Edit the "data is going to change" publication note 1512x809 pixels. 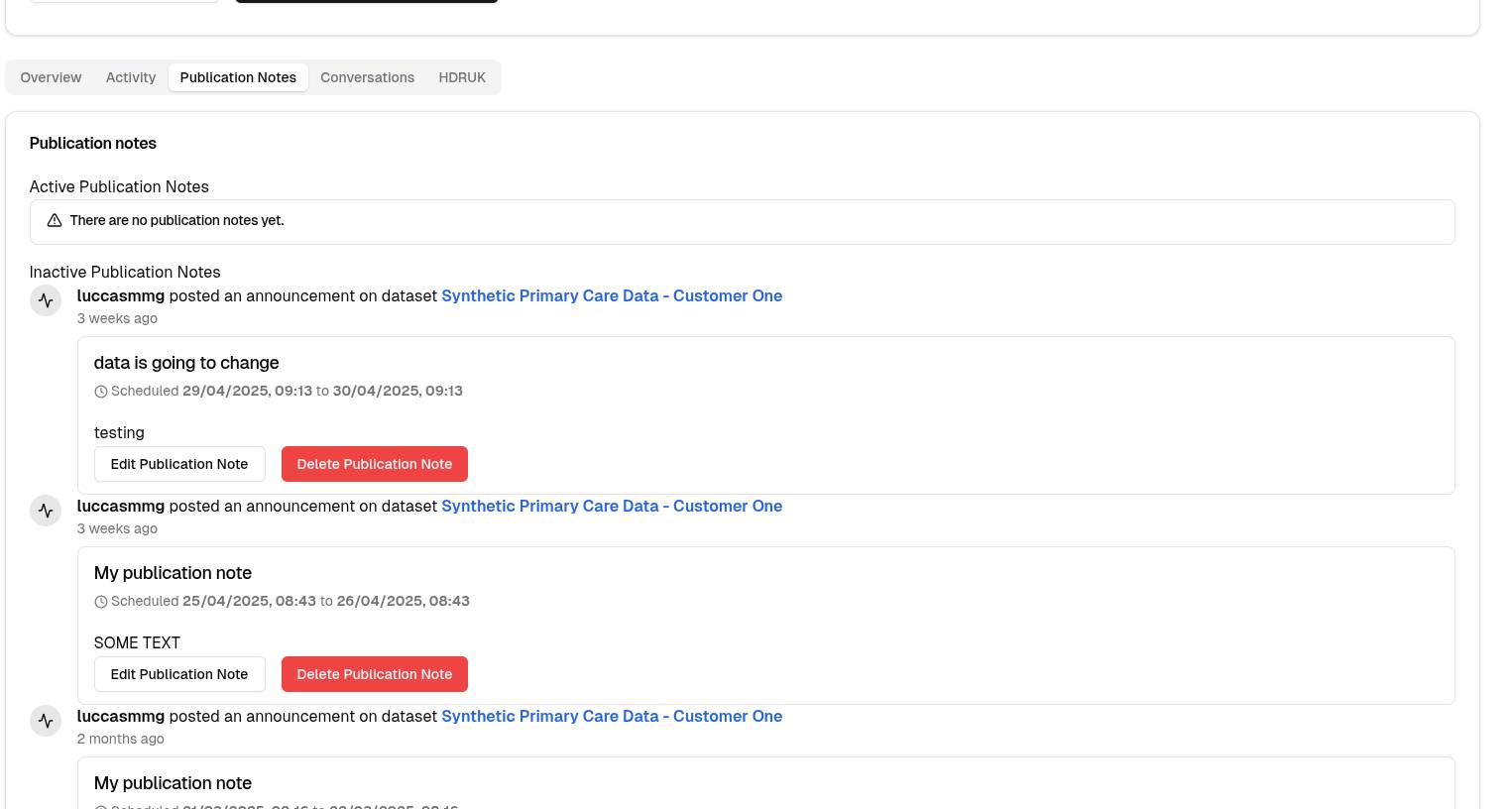179,464
